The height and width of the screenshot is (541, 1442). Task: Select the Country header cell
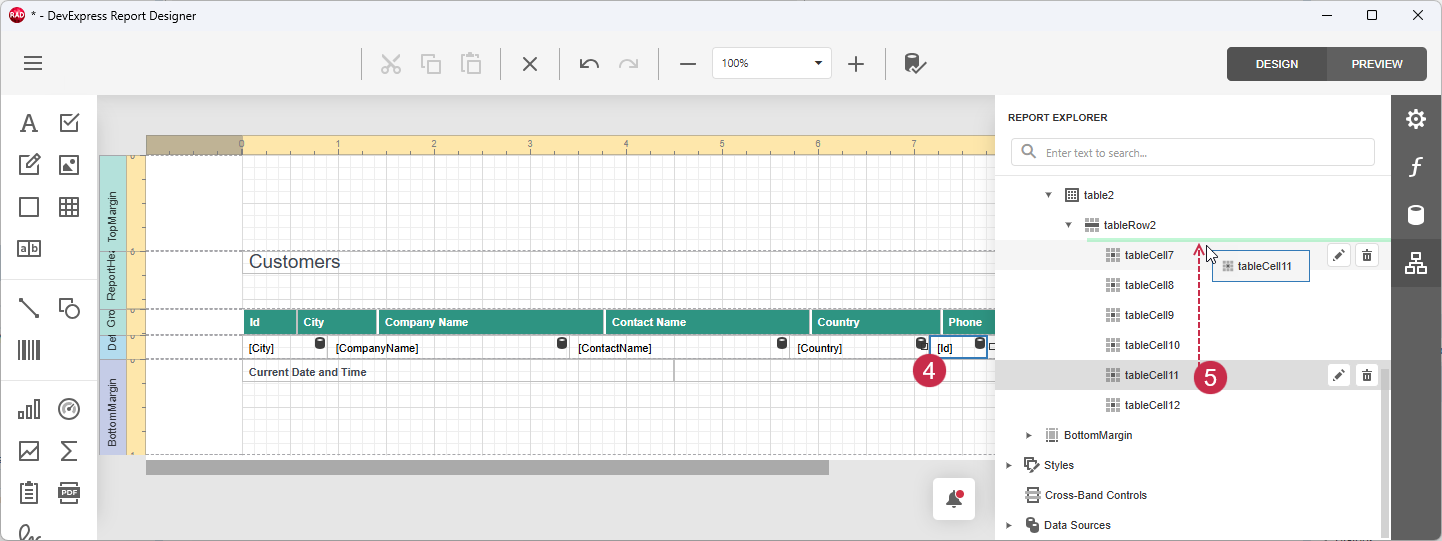click(876, 322)
